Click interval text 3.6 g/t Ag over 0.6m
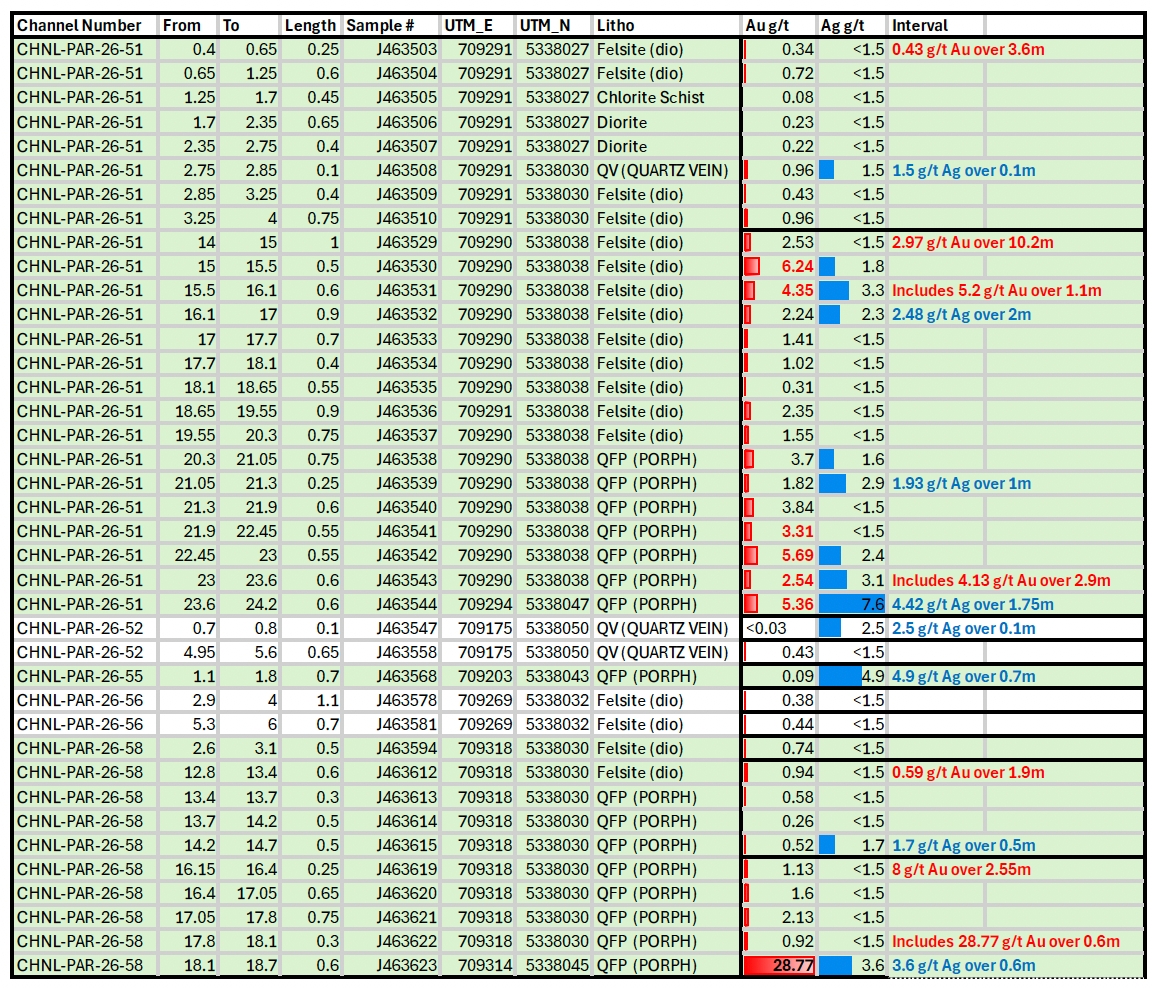The height and width of the screenshot is (988, 1152). (963, 966)
